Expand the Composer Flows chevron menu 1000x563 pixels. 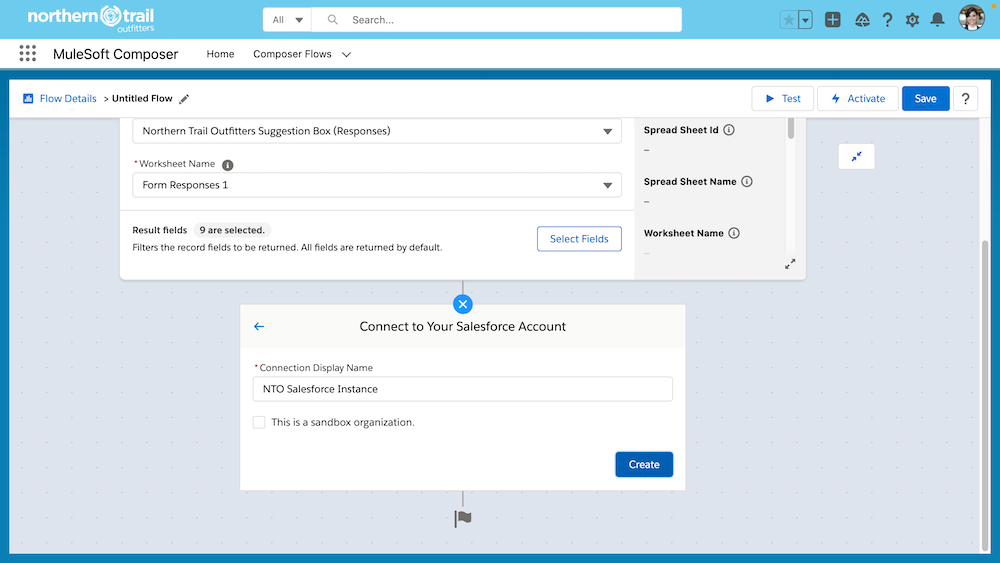click(346, 55)
